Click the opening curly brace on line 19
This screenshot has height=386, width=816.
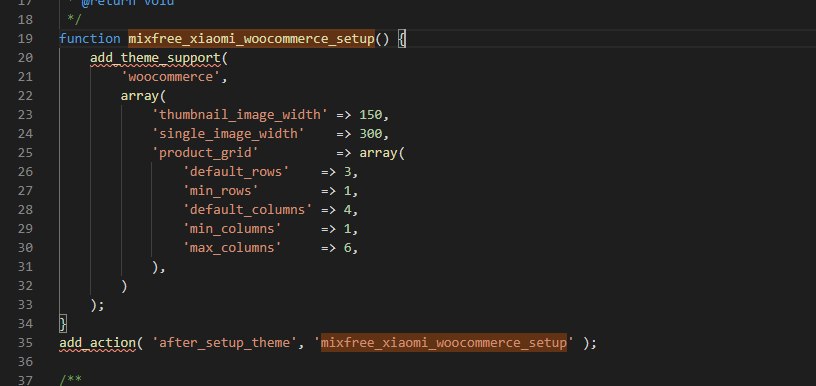click(402, 38)
